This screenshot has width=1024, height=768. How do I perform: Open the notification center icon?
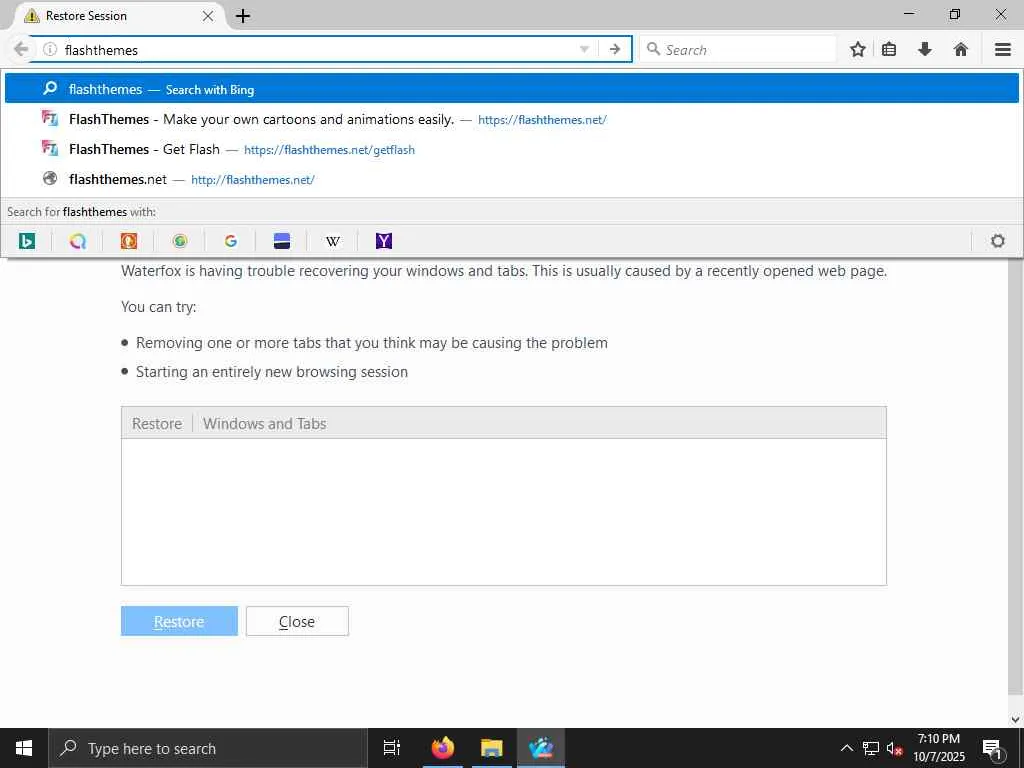click(x=992, y=748)
